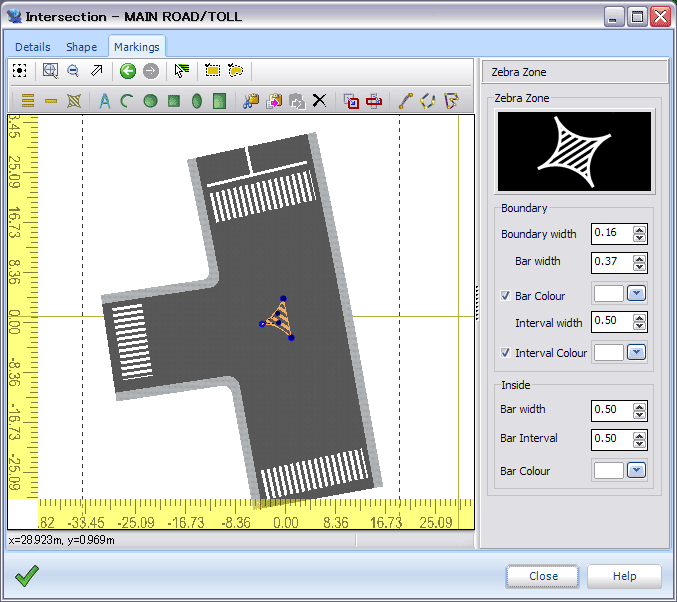
Task: Toggle the Interval Colour checkbox
Action: point(506,353)
